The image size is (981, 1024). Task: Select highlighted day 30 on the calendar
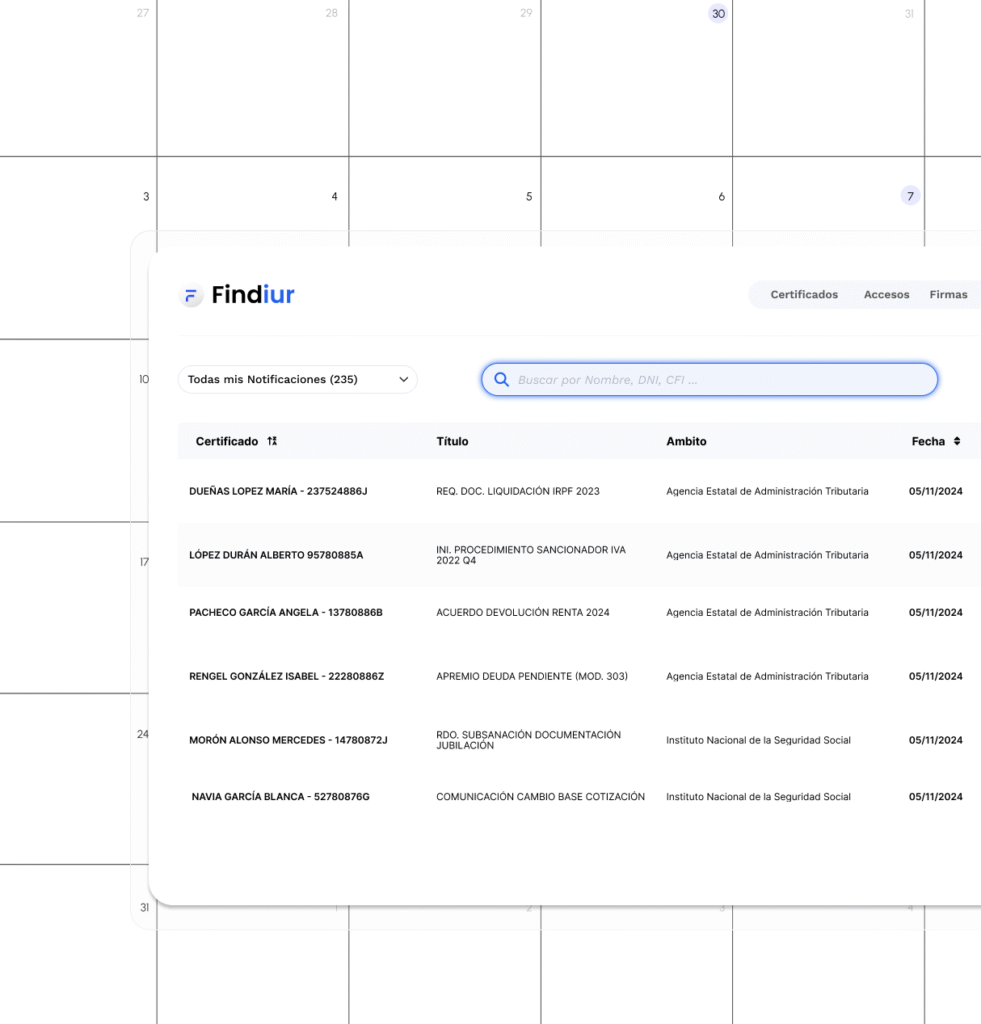718,13
